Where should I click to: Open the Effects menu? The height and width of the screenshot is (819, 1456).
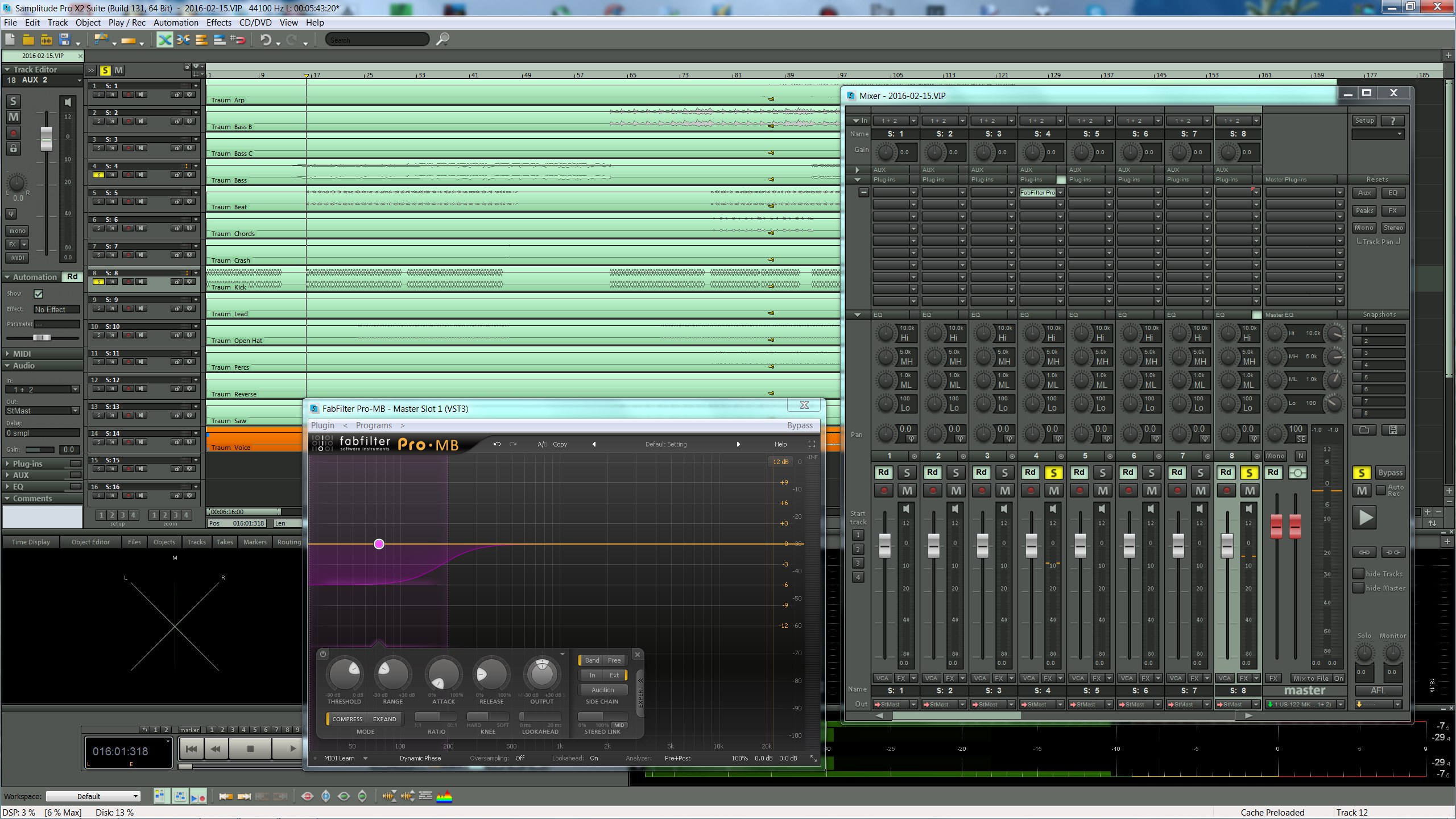coord(218,23)
